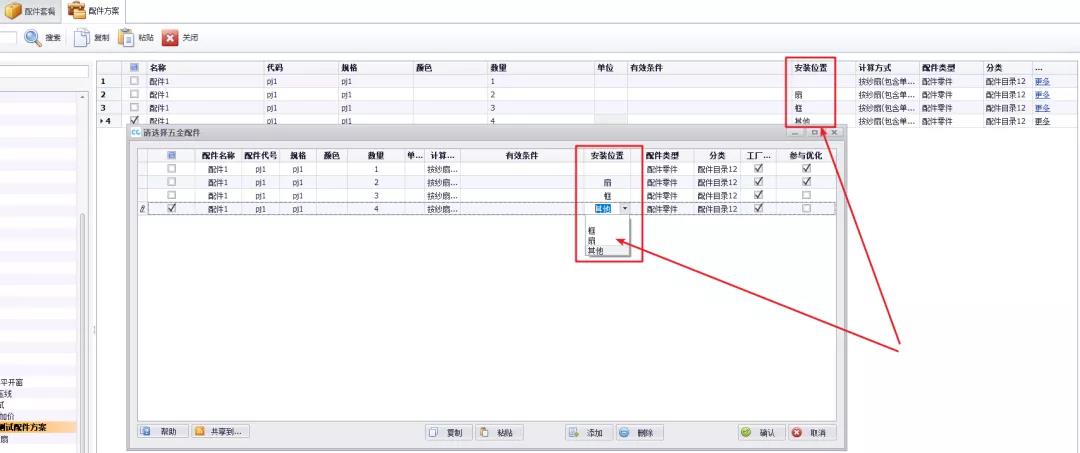Click the 复制 icon in top toolbar
Image resolution: width=1080 pixels, height=453 pixels.
coord(83,38)
